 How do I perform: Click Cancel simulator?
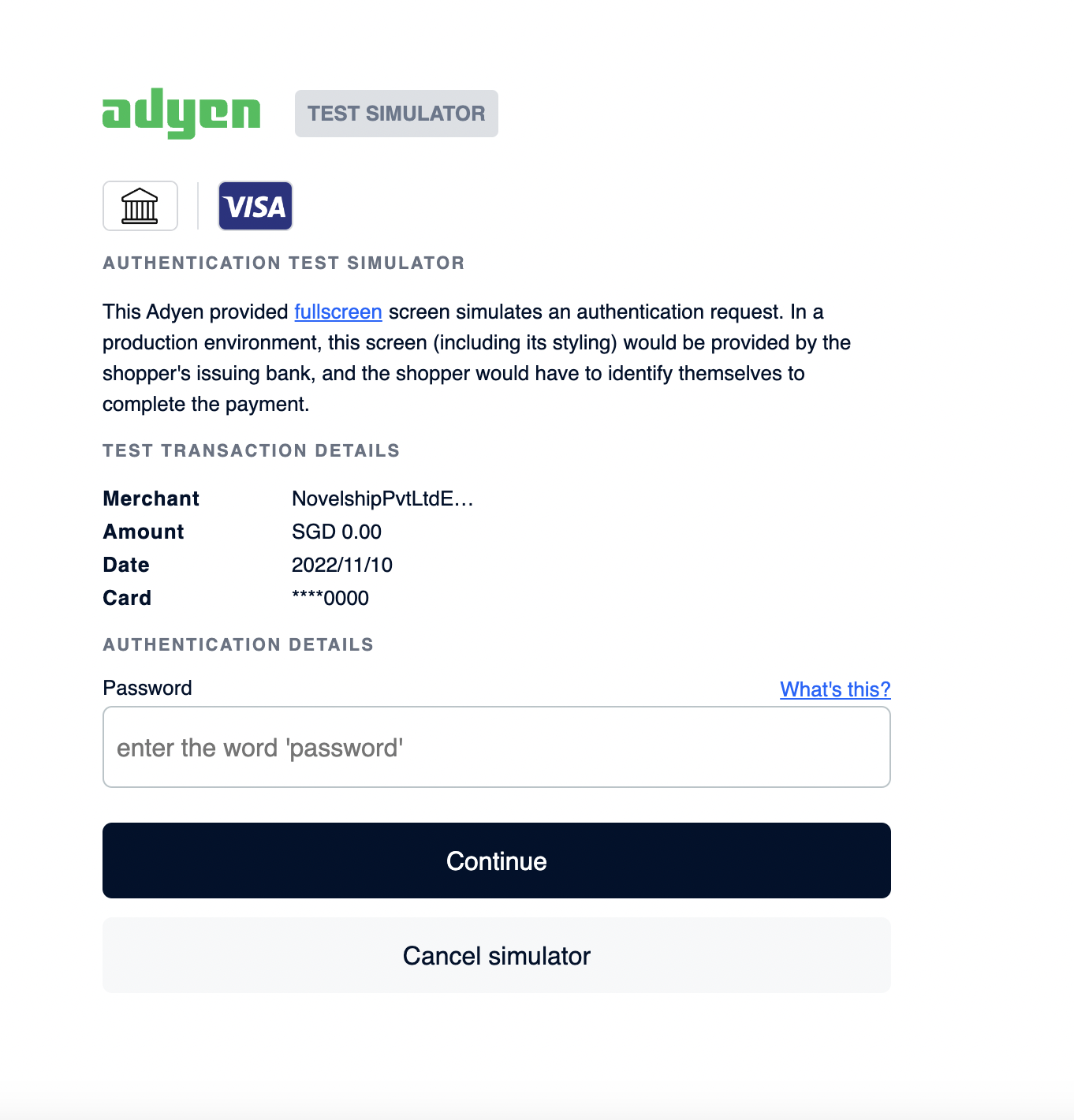[x=496, y=955]
